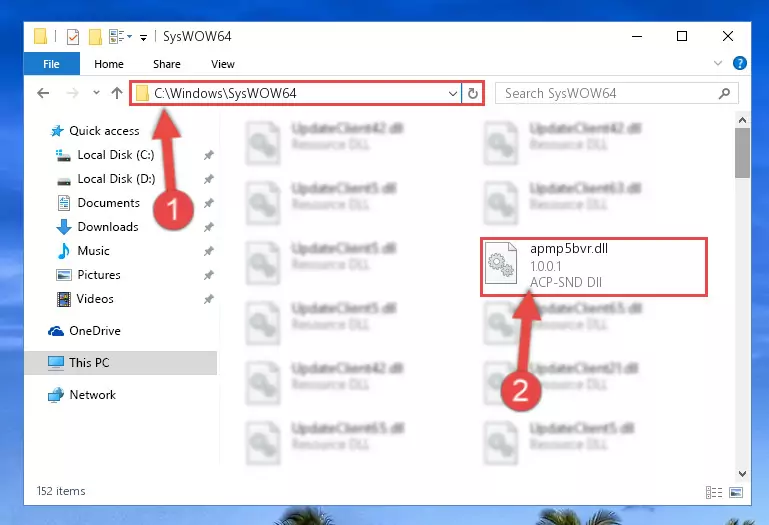The height and width of the screenshot is (525, 769).
Task: Click the New folder icon in quick access toolbar
Action: [x=95, y=36]
